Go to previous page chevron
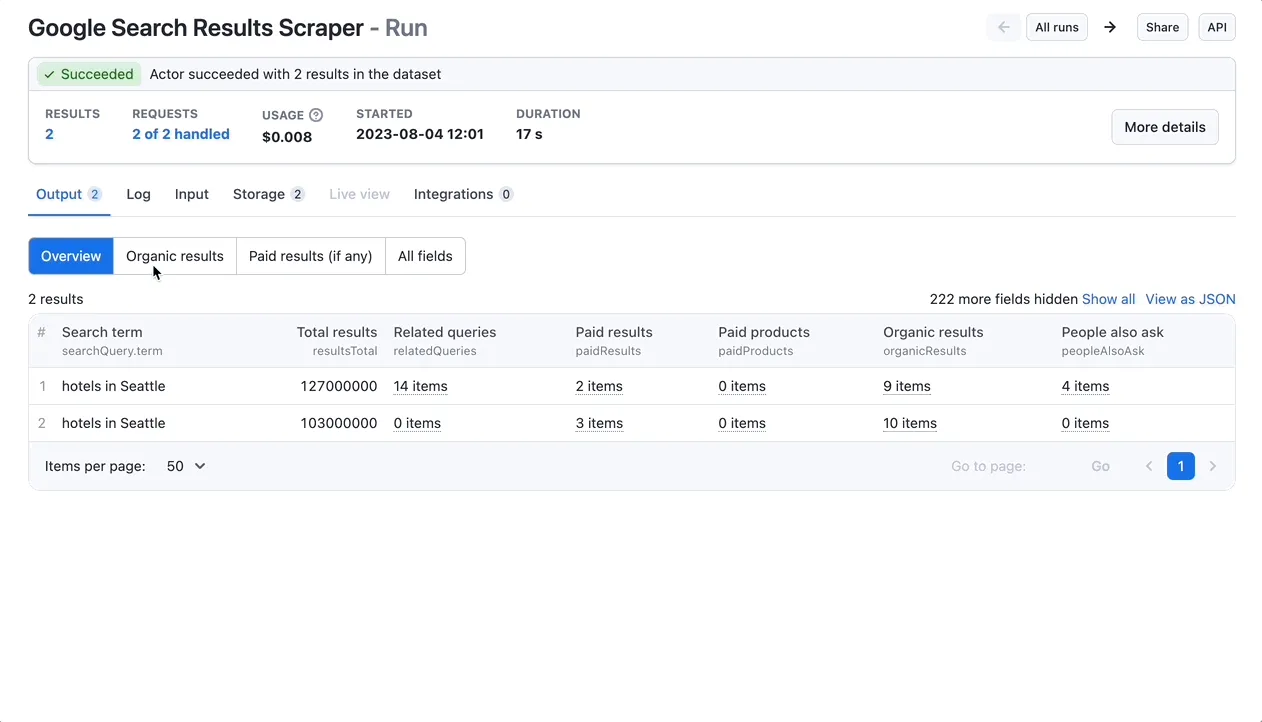This screenshot has height=722, width=1262. pyautogui.click(x=1149, y=466)
